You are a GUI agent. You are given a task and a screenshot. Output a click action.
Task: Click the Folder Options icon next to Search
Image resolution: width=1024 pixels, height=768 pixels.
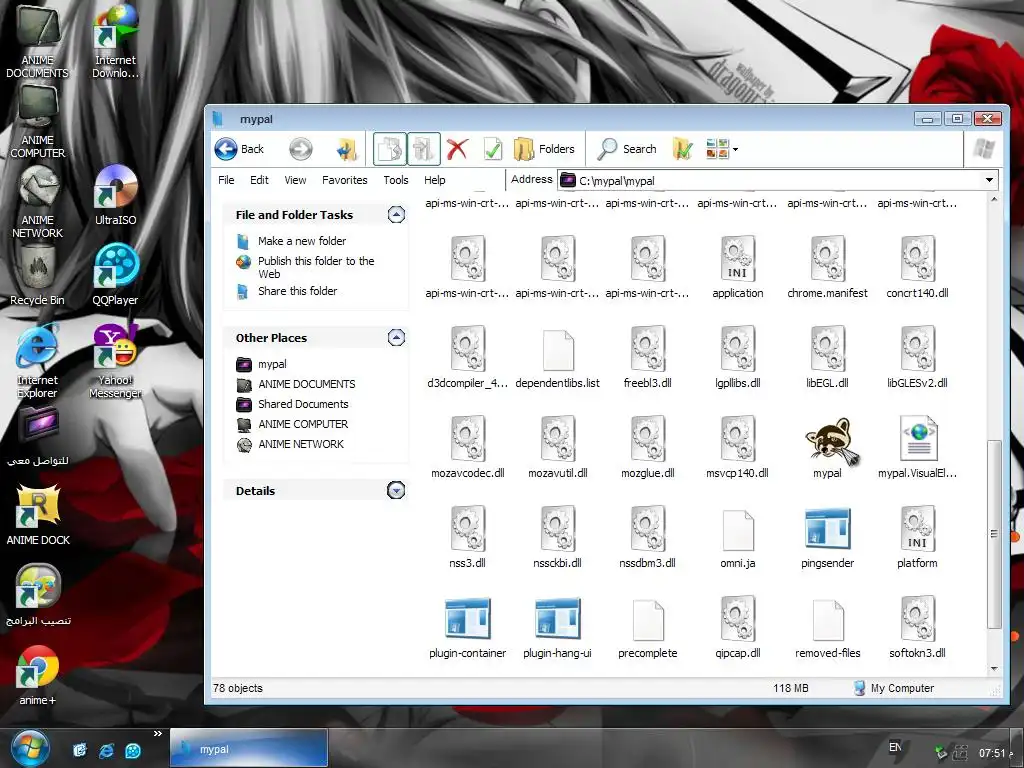682,149
